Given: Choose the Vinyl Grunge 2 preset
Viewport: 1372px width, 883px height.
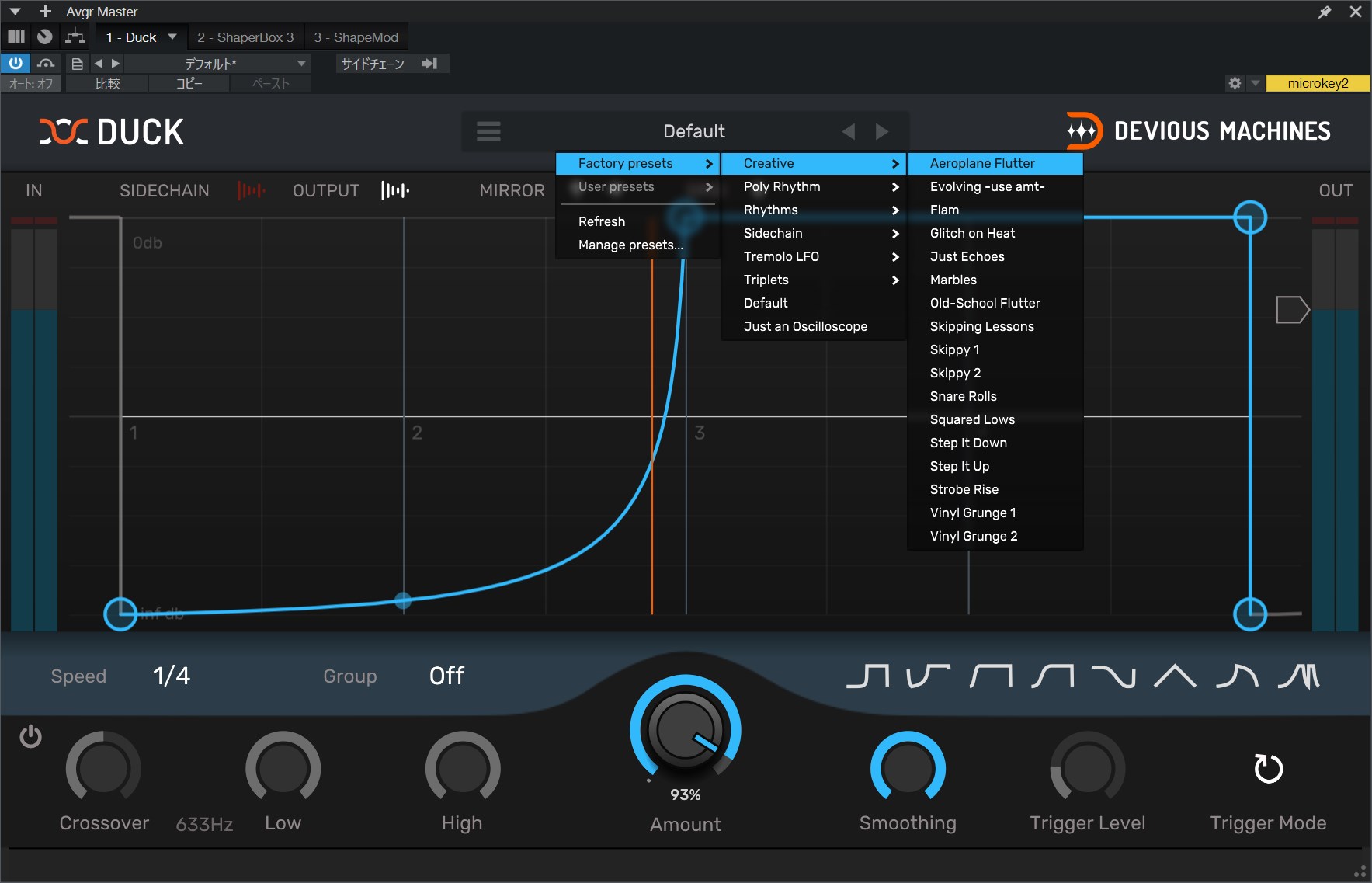Looking at the screenshot, I should [995, 536].
